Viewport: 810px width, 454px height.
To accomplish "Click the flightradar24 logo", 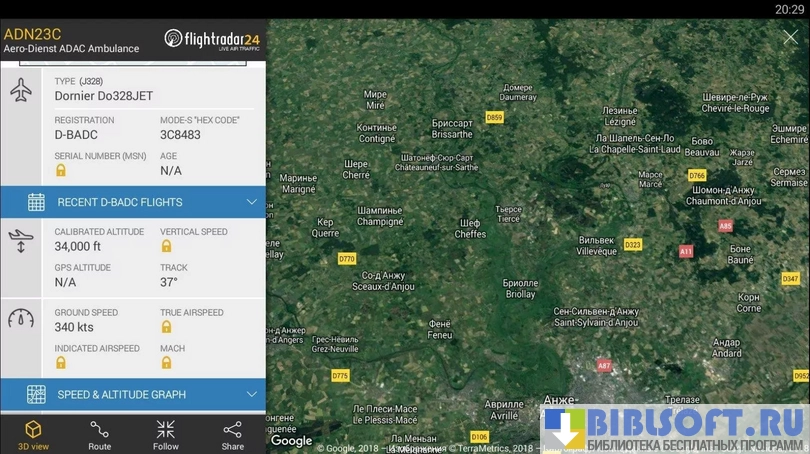I will (212, 40).
